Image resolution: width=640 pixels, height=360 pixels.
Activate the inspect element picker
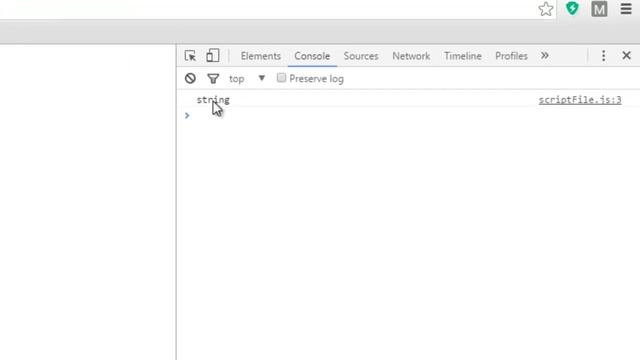pos(190,56)
